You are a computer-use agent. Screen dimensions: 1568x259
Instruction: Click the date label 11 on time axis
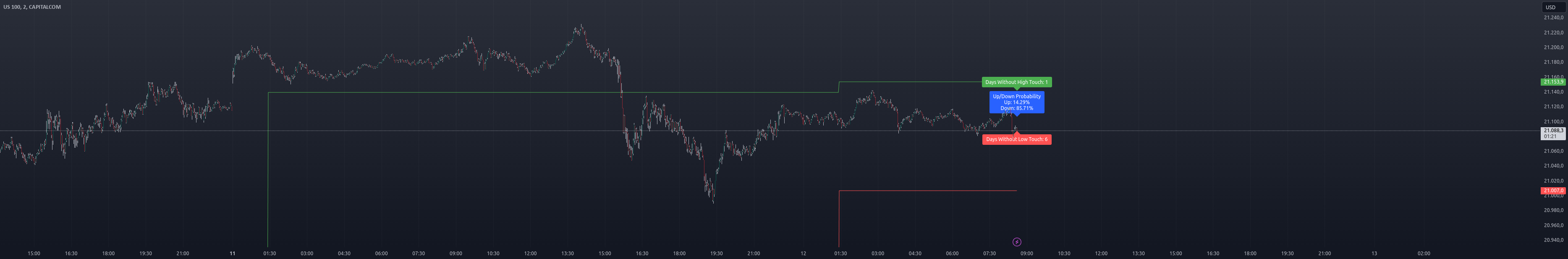tap(232, 254)
